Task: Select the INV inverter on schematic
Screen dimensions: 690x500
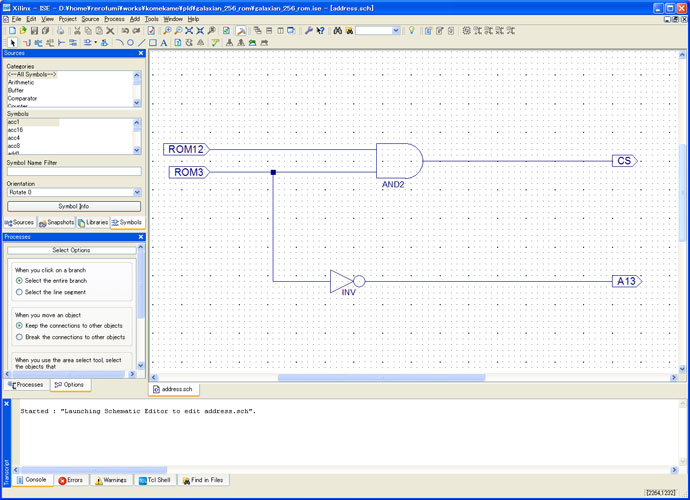Action: point(347,281)
